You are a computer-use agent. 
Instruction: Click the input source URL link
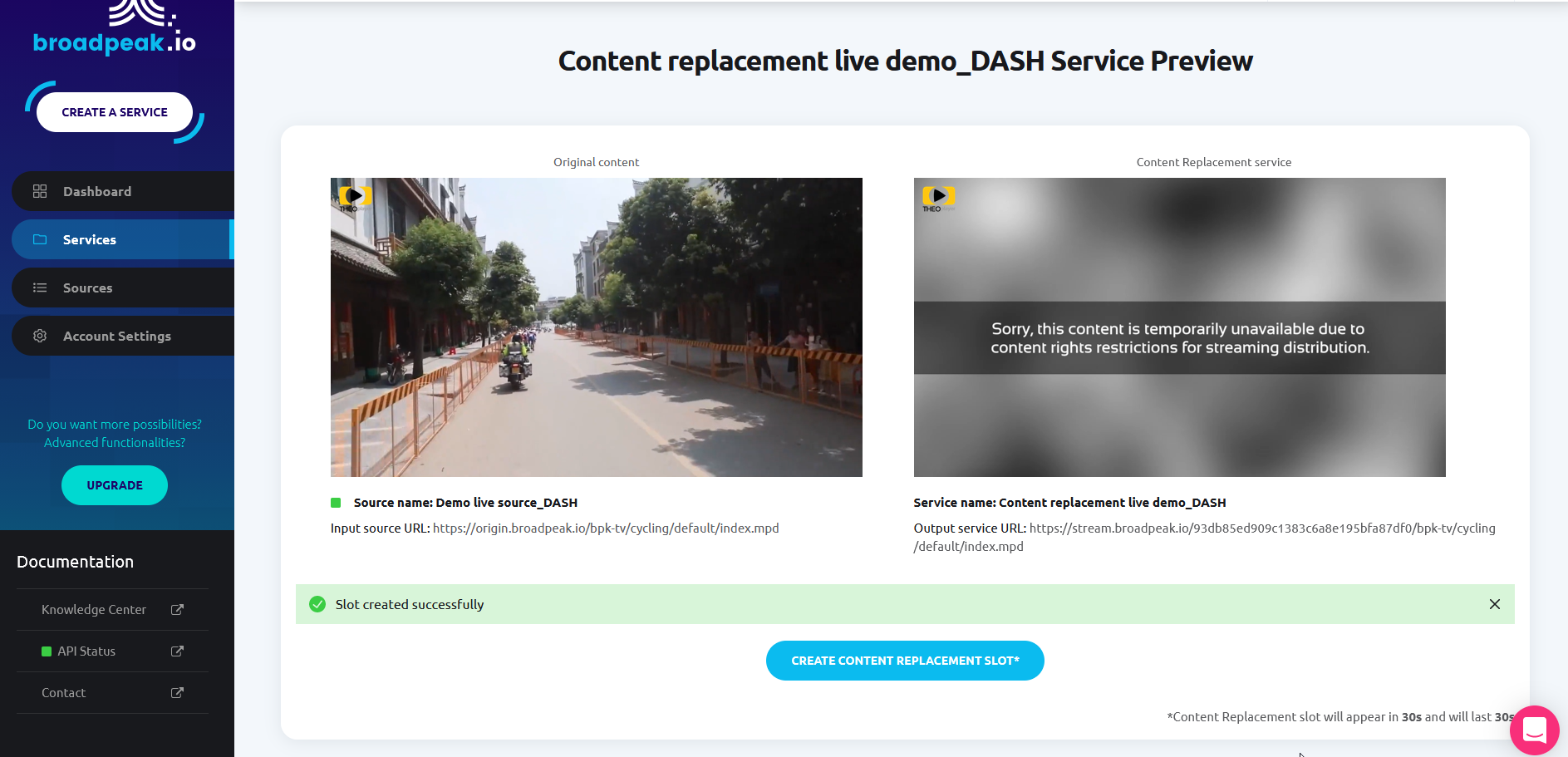coord(606,528)
